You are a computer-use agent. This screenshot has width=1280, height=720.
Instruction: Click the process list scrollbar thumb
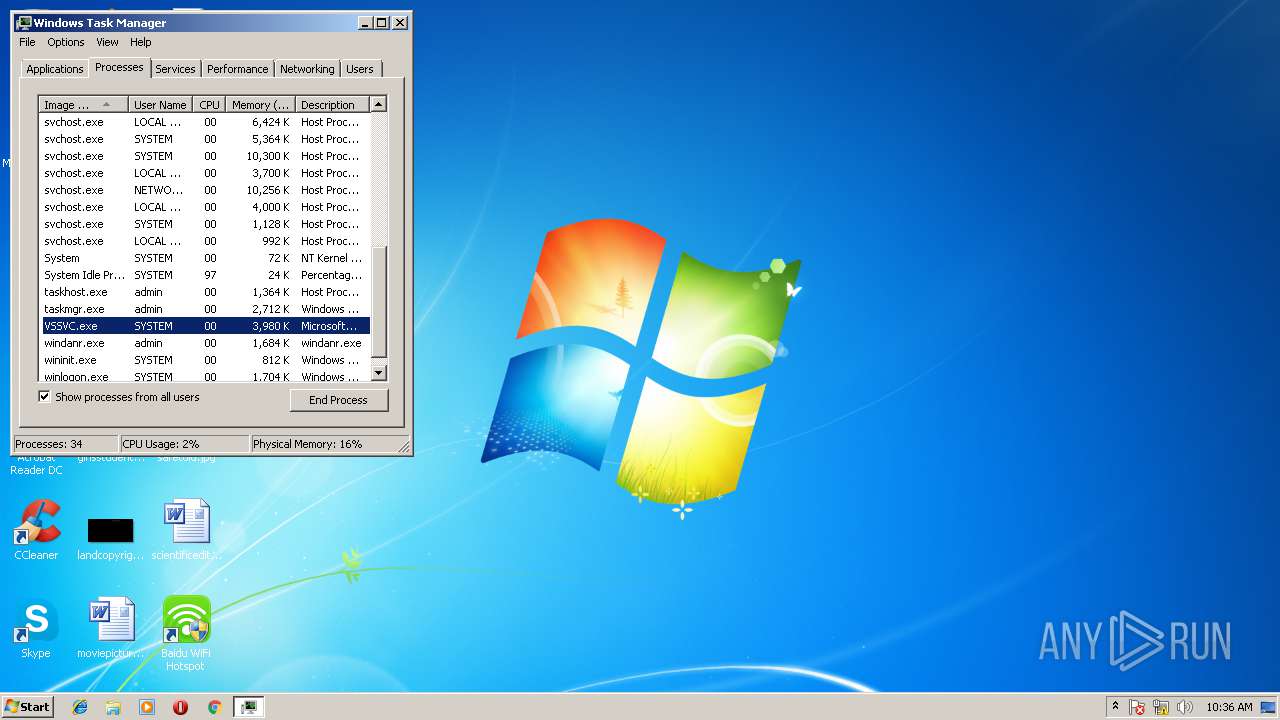378,300
